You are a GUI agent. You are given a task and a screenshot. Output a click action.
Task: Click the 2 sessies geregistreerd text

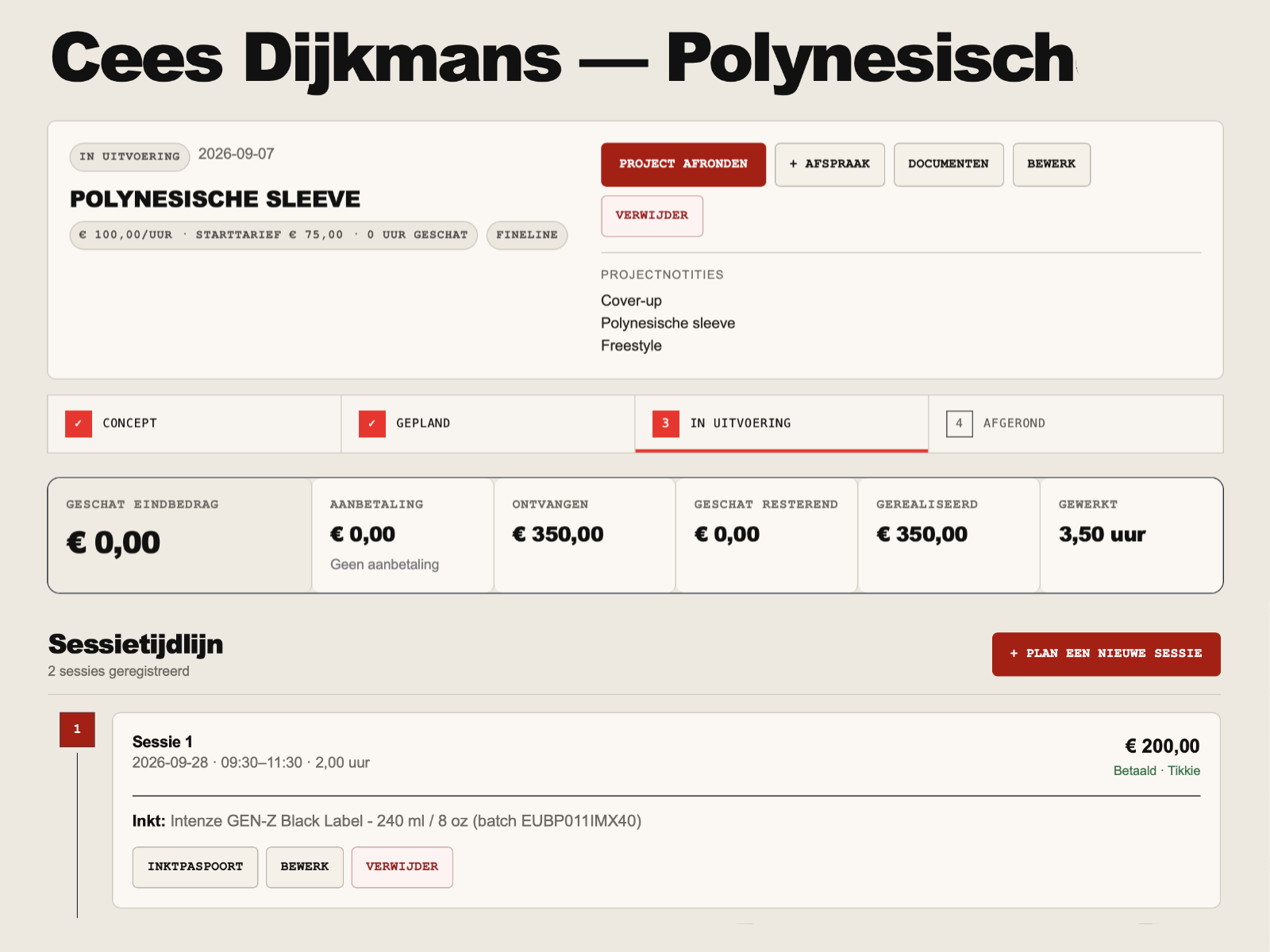click(x=118, y=671)
